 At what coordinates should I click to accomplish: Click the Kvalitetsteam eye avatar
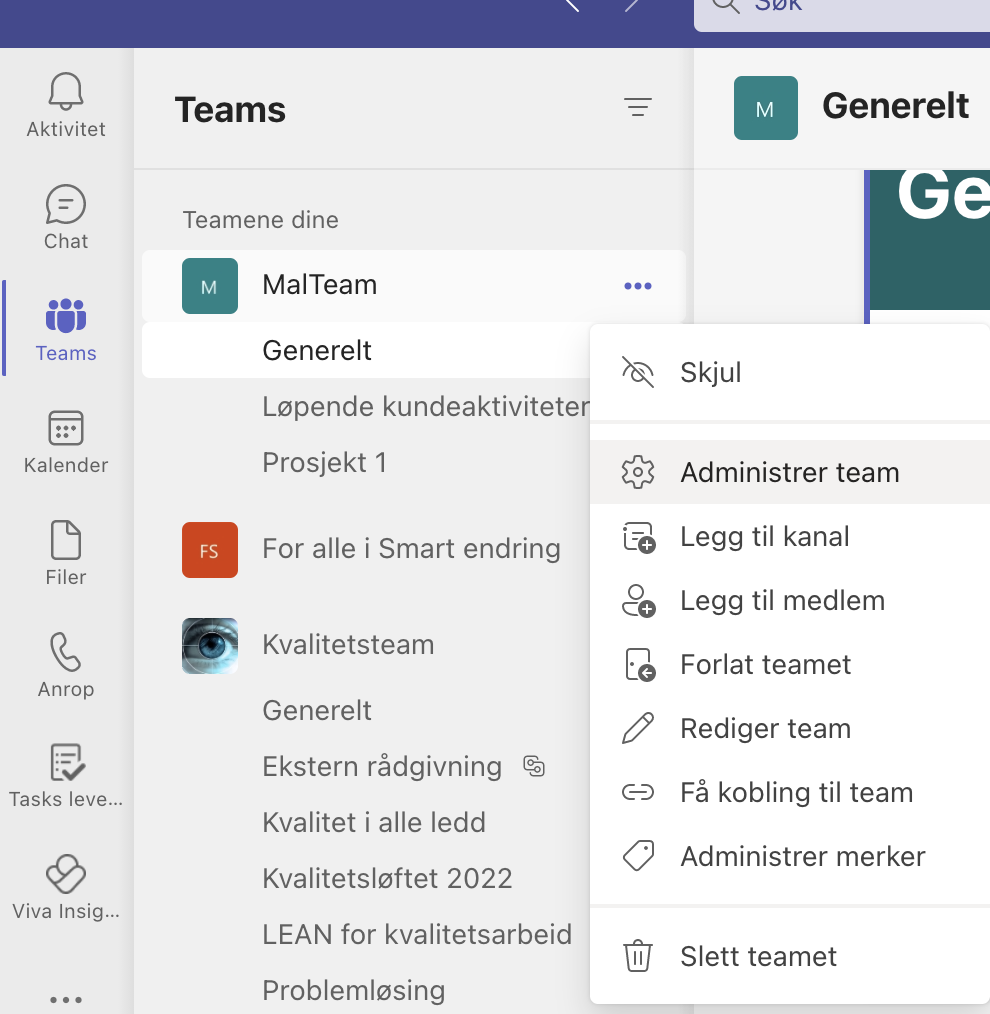[210, 645]
